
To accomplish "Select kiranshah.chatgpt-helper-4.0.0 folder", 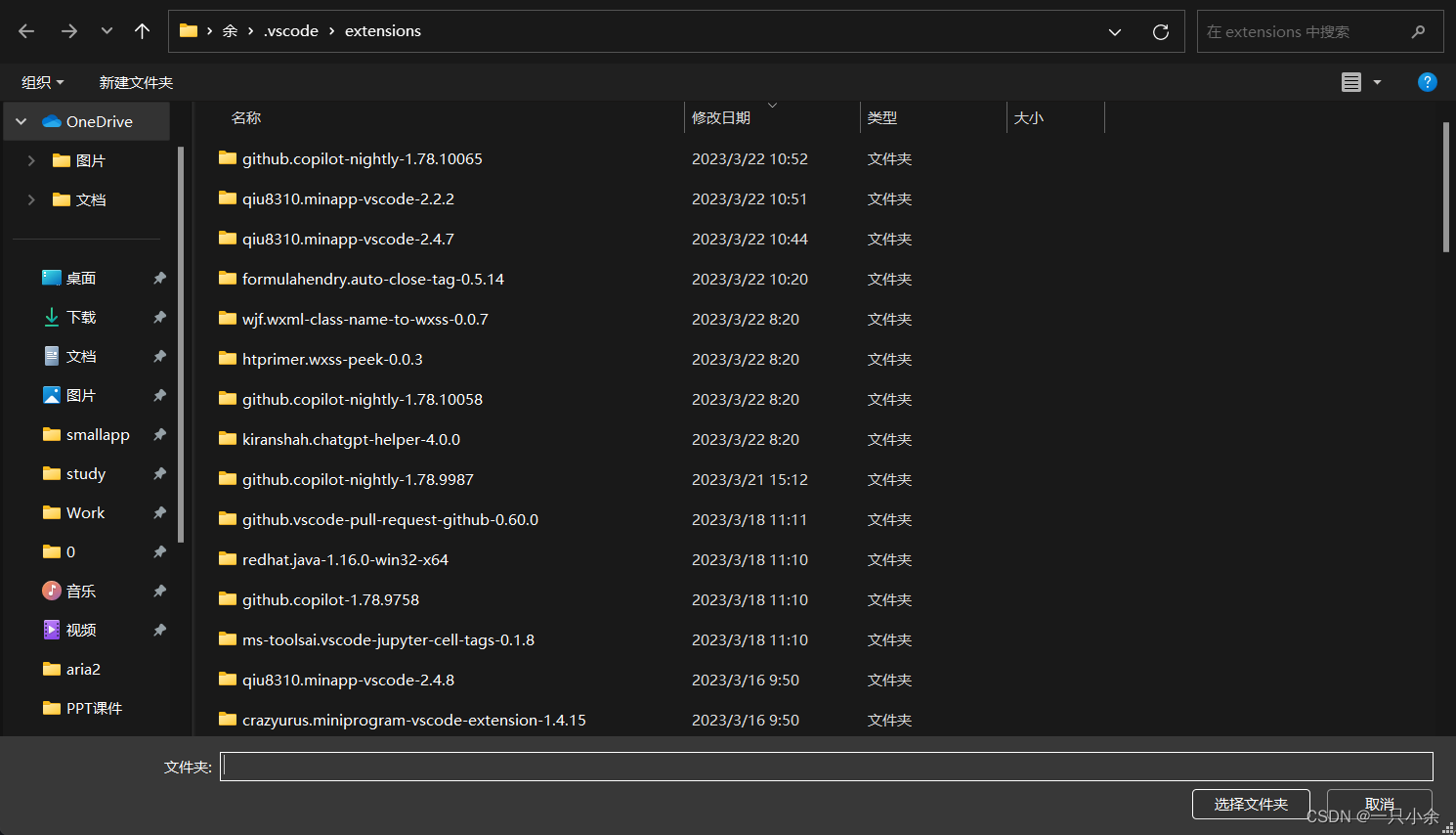I will coord(351,439).
